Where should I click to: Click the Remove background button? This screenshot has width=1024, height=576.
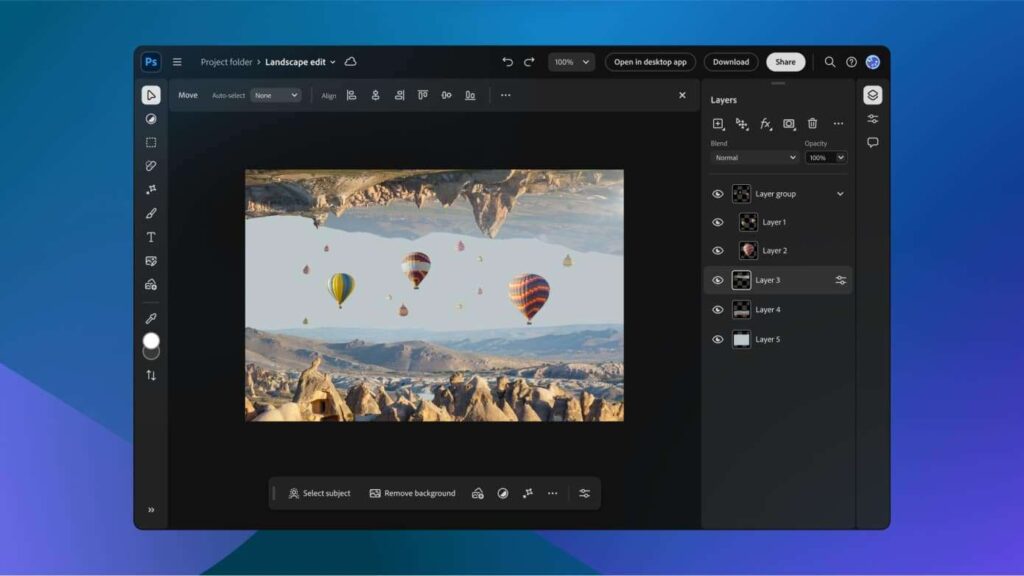click(x=412, y=493)
